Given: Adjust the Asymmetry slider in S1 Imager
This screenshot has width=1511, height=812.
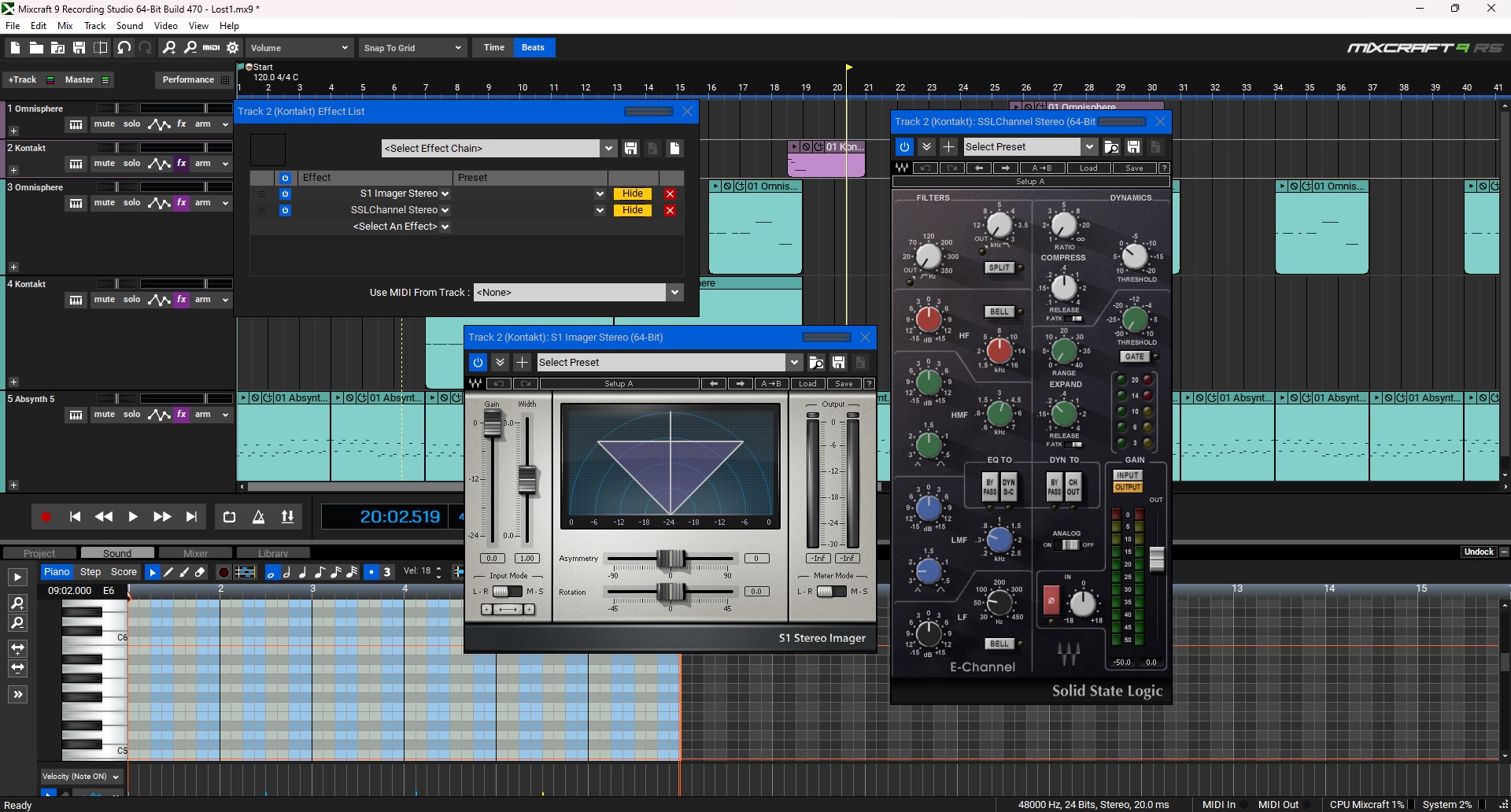Looking at the screenshot, I should pyautogui.click(x=671, y=559).
